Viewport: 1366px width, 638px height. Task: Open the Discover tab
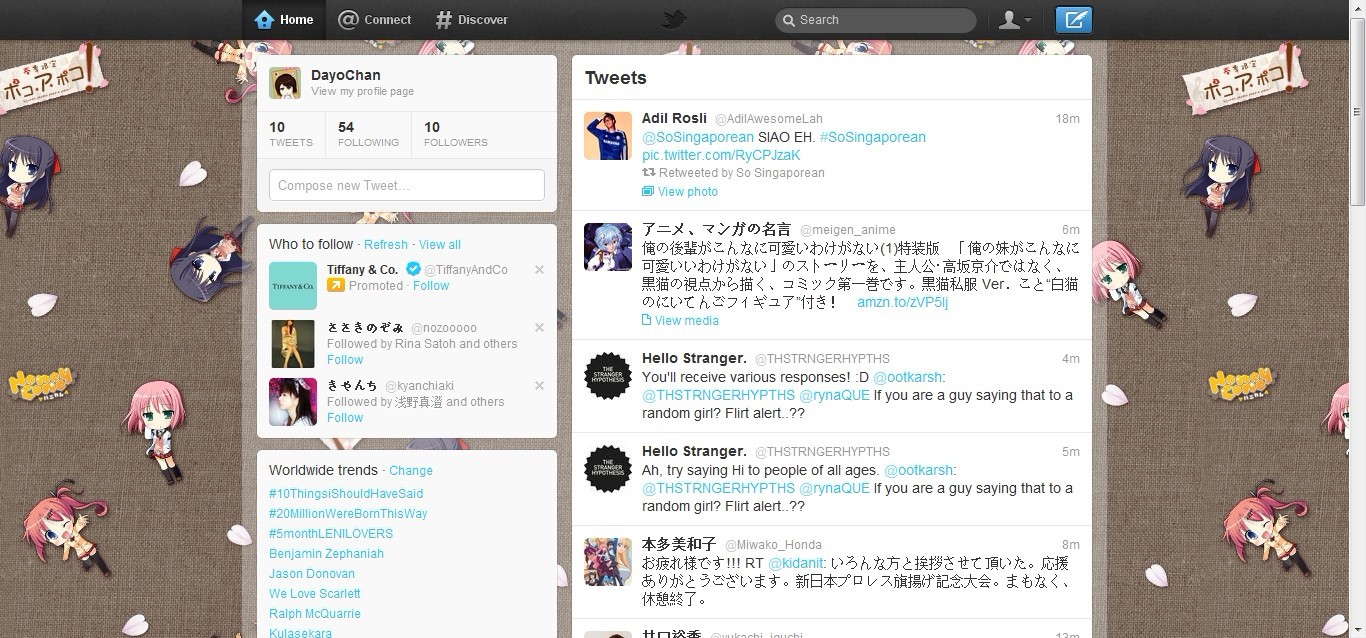pos(472,19)
